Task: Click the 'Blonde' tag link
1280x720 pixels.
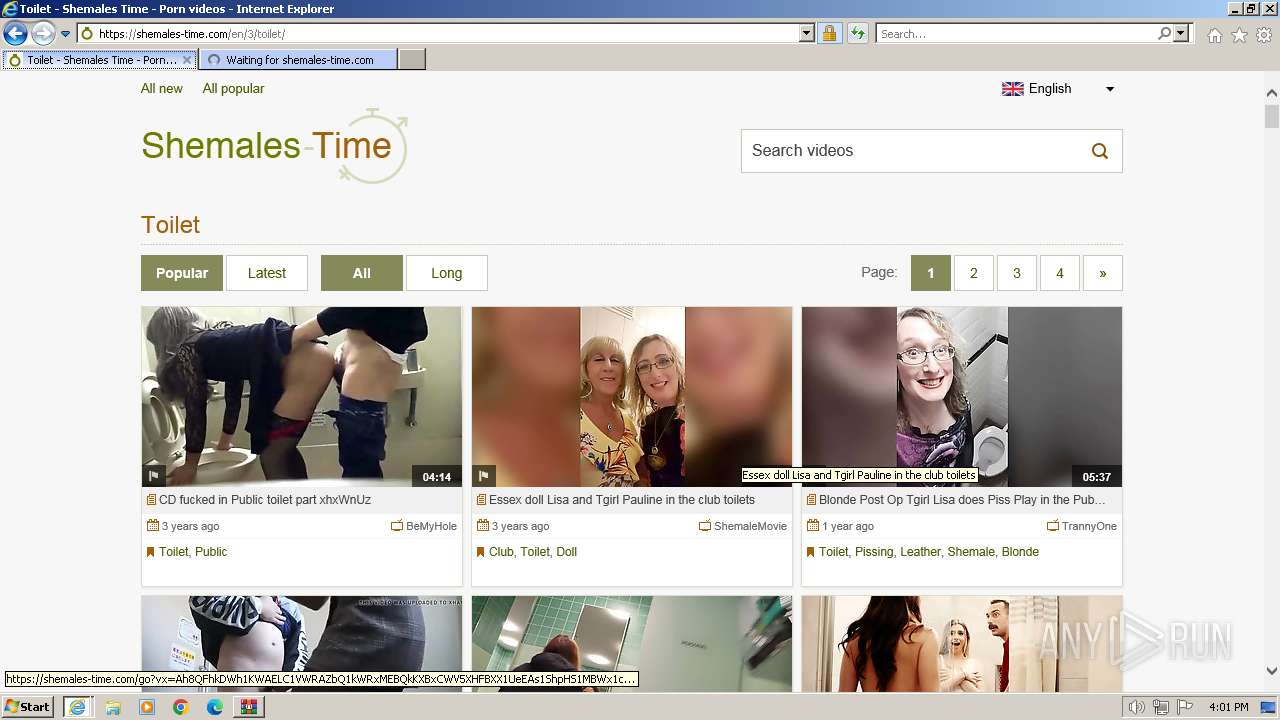Action: pos(1020,552)
